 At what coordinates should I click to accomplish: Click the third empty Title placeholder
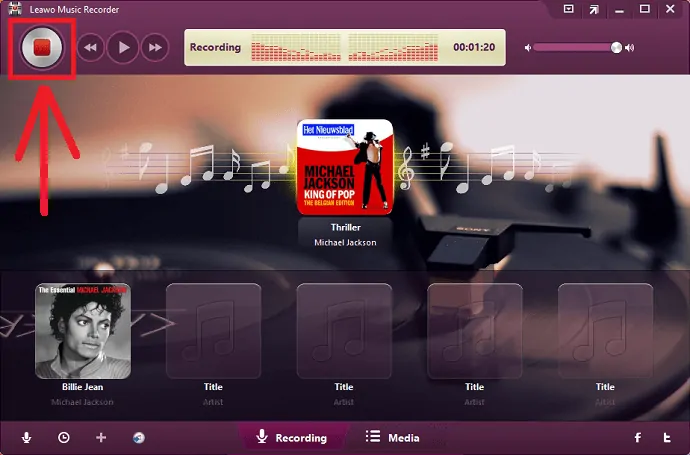(x=344, y=331)
